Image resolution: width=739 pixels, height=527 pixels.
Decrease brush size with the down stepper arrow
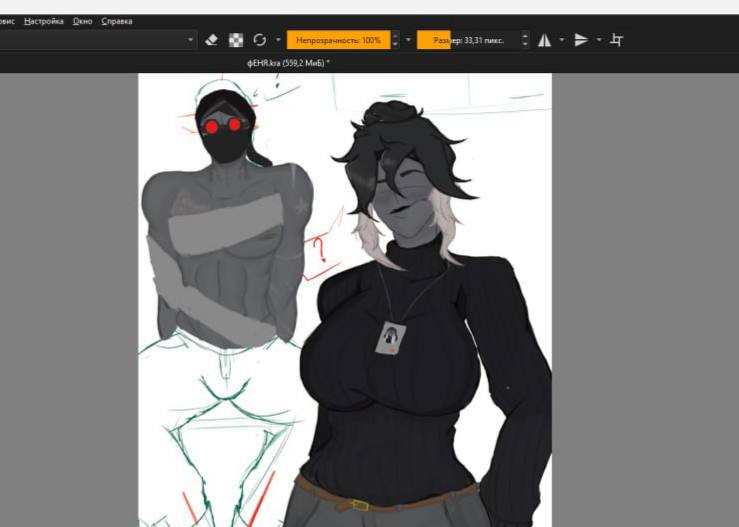[525, 44]
